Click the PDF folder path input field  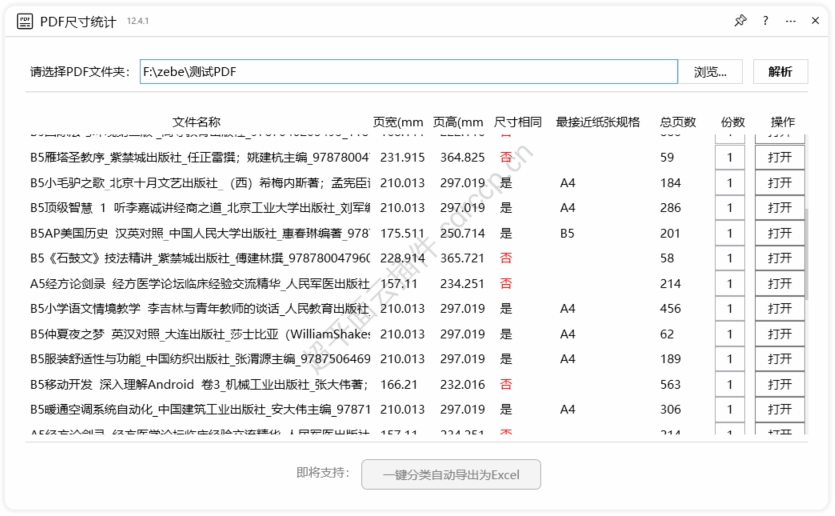click(x=408, y=71)
